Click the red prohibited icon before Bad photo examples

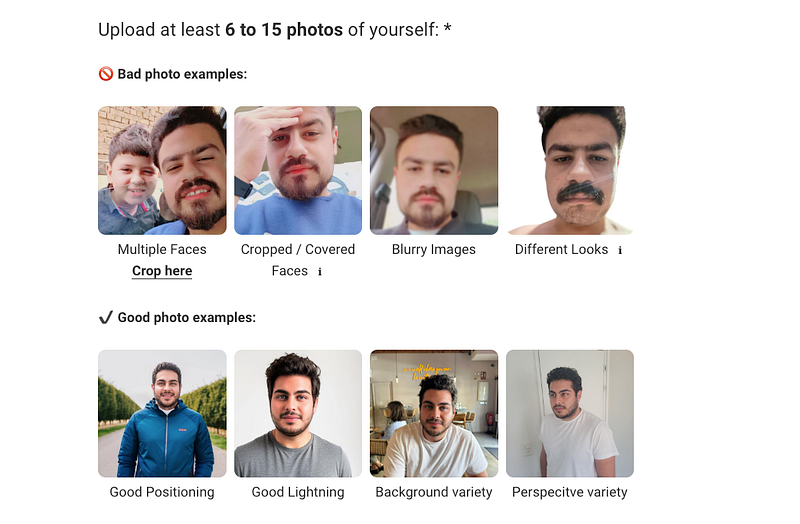click(x=105, y=74)
